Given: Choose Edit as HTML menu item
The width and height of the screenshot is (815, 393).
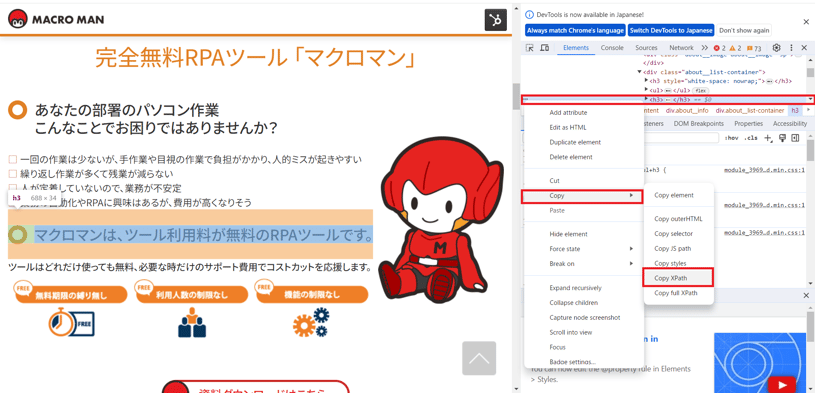Looking at the screenshot, I should point(584,127).
